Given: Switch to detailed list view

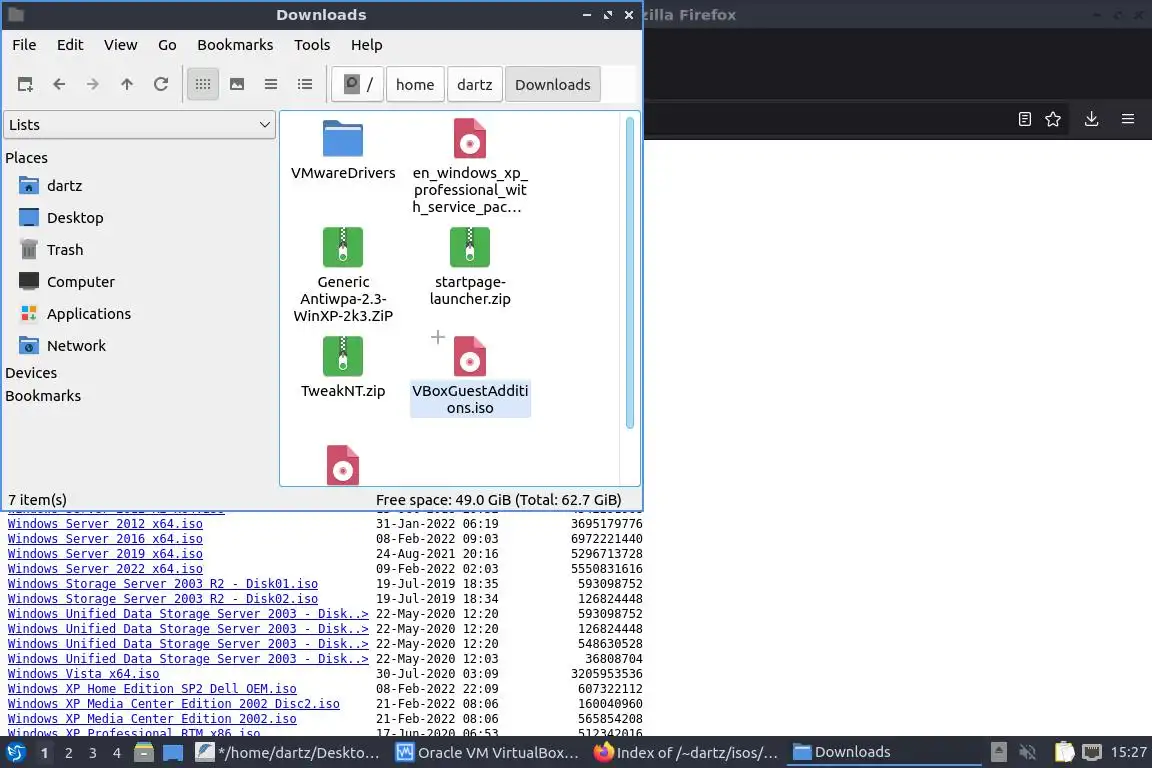Looking at the screenshot, I should click(x=305, y=85).
